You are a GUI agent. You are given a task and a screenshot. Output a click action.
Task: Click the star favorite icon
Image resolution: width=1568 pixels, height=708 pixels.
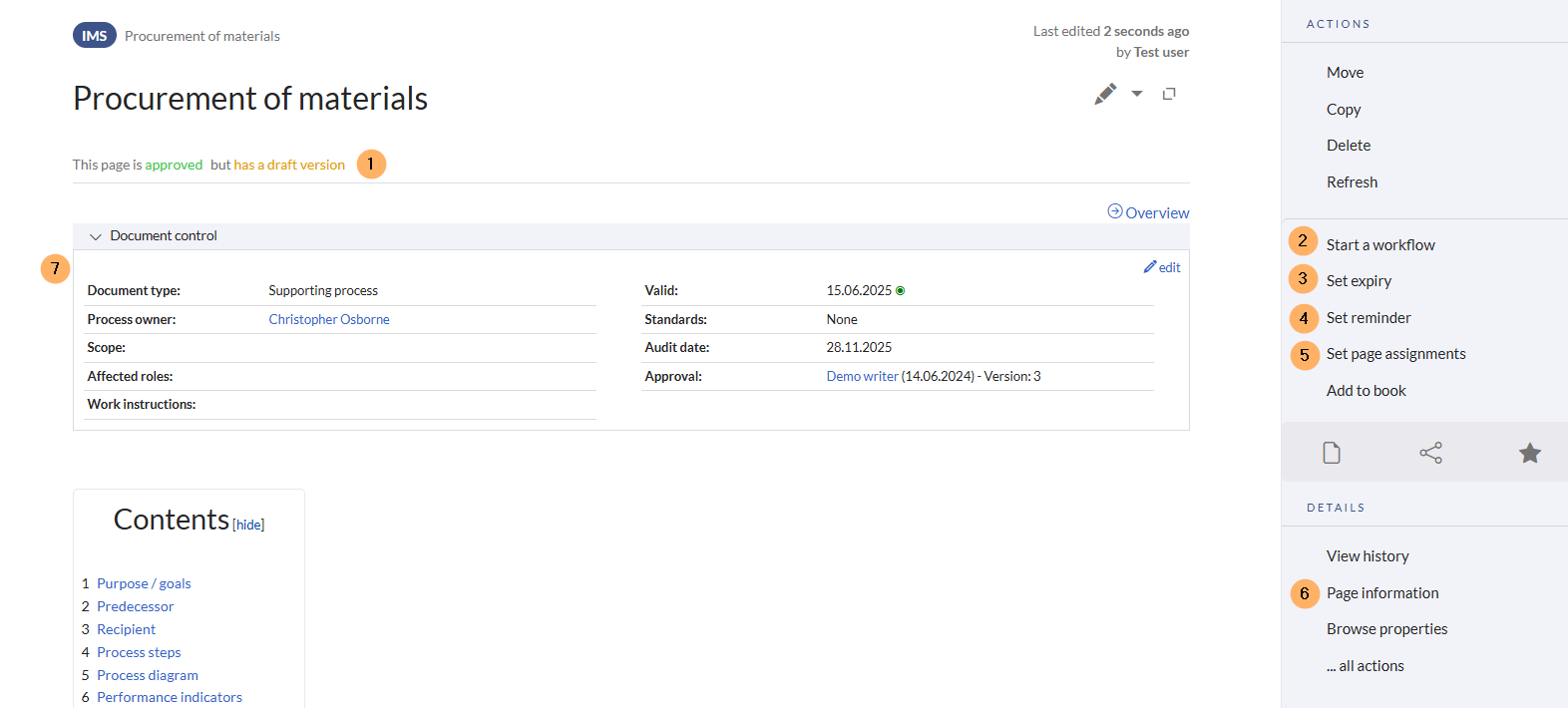tap(1529, 453)
